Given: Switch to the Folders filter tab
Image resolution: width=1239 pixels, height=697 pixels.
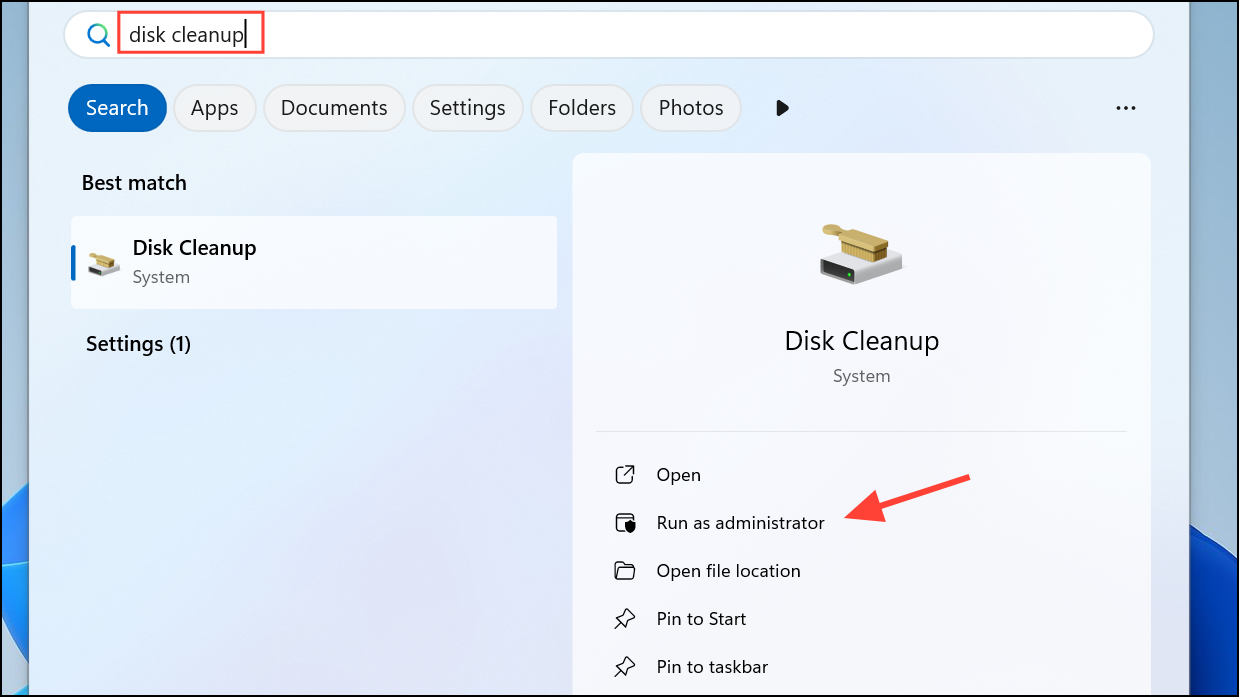Looking at the screenshot, I should [582, 108].
